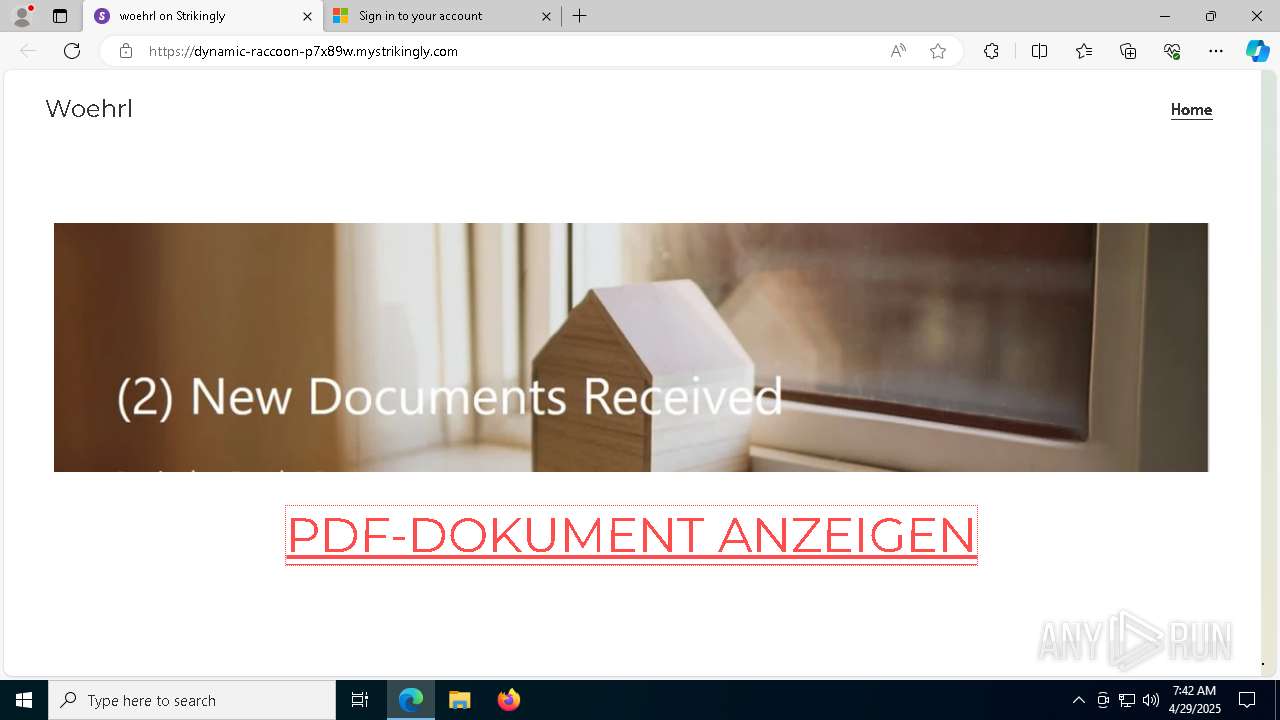
Task: Add this page to favorites
Action: 938,51
